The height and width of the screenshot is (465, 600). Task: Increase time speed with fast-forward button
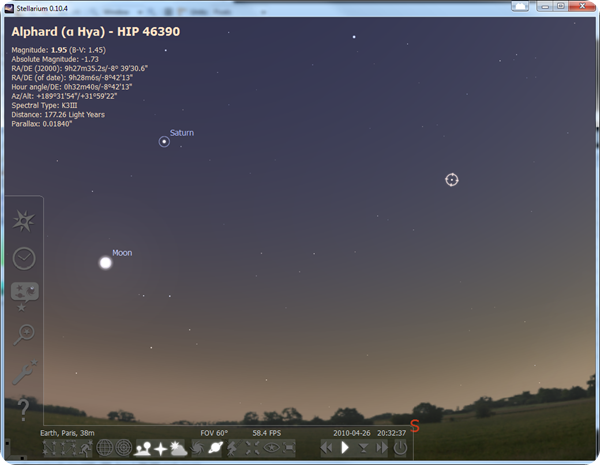tap(382, 447)
